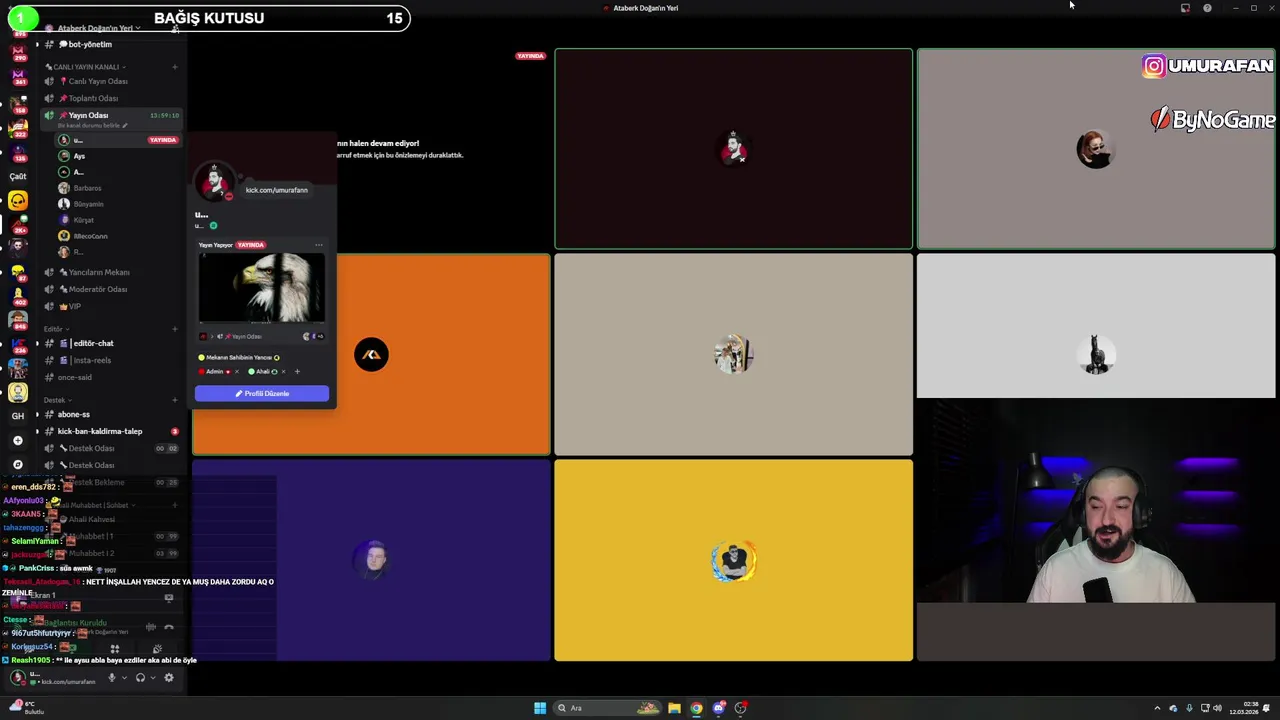Show hidden system tray icons
The width and height of the screenshot is (1280, 720).
1157,708
